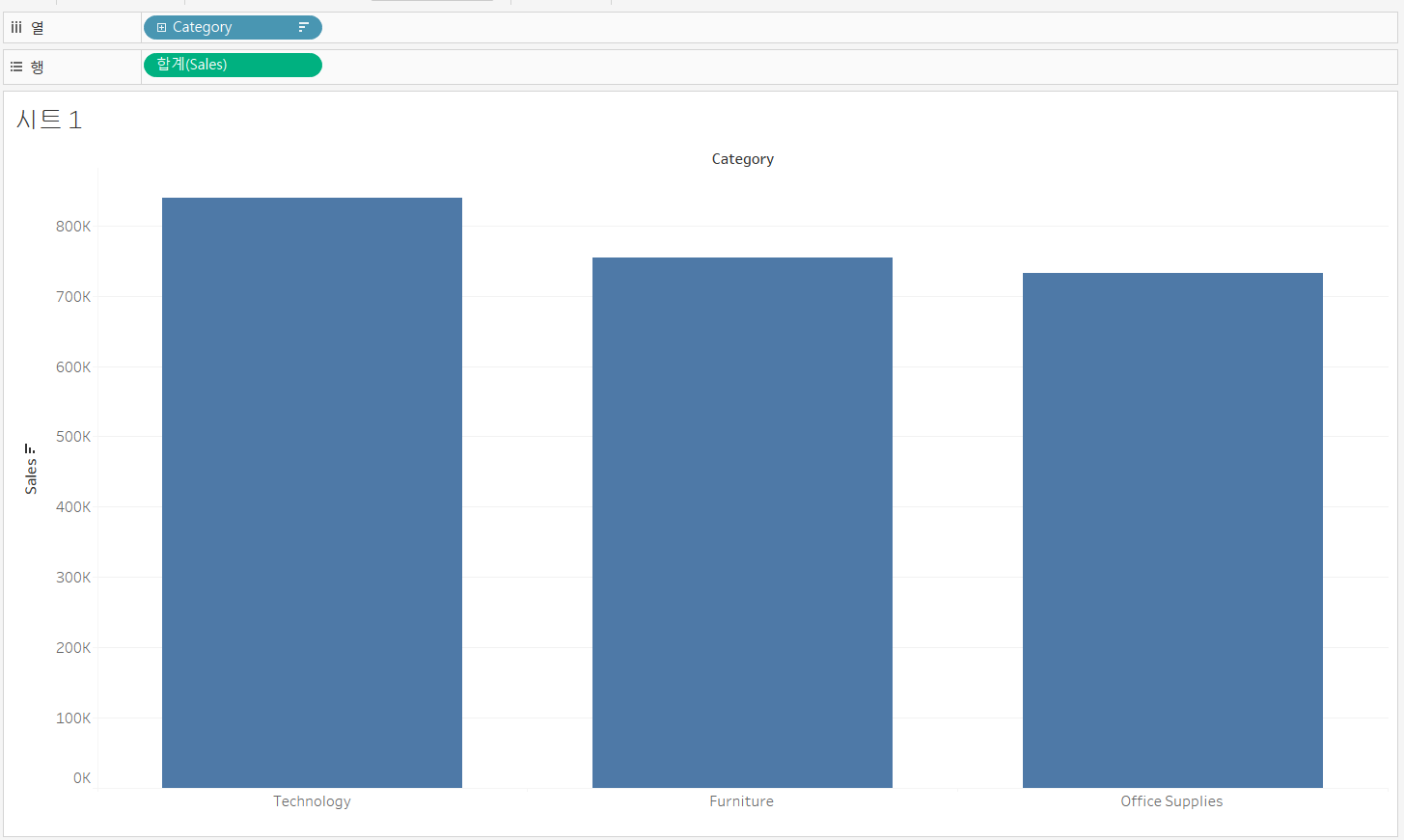Select the Technology bar
This screenshot has height=840, width=1404.
312,493
